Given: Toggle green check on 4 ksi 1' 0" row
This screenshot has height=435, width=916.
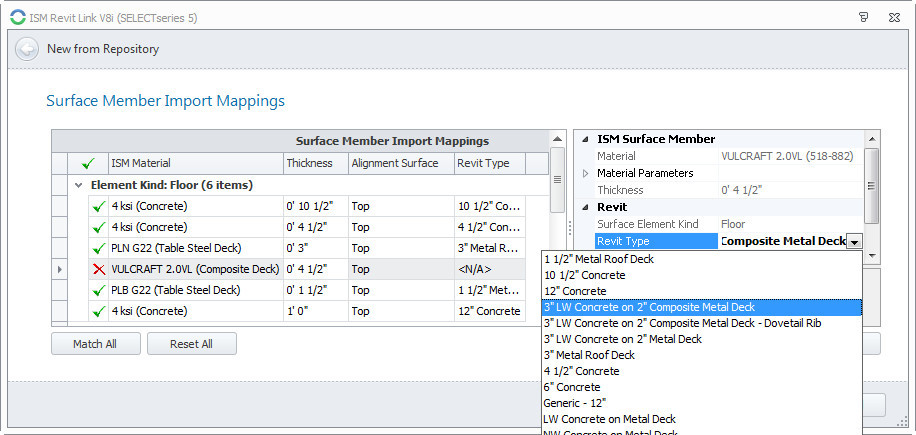Looking at the screenshot, I should coord(99,311).
